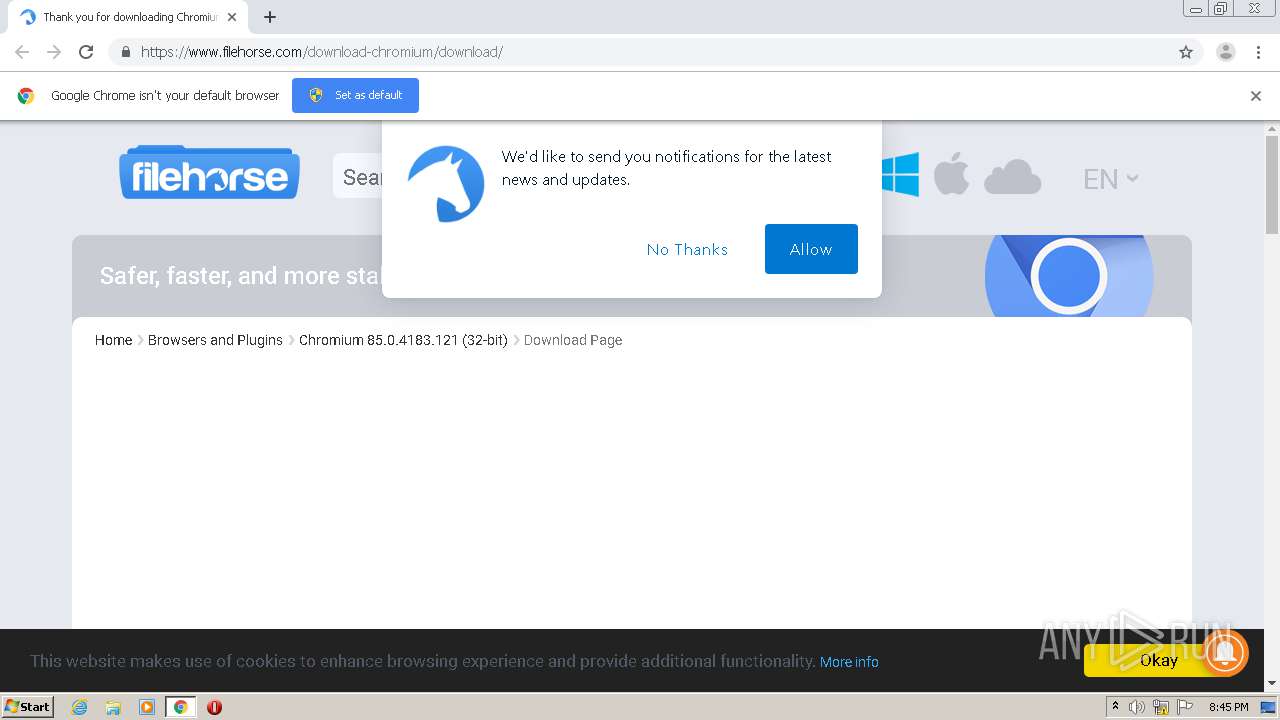The height and width of the screenshot is (720, 1280).
Task: Click the Chromium logo in banner
Action: pyautogui.click(x=1068, y=276)
